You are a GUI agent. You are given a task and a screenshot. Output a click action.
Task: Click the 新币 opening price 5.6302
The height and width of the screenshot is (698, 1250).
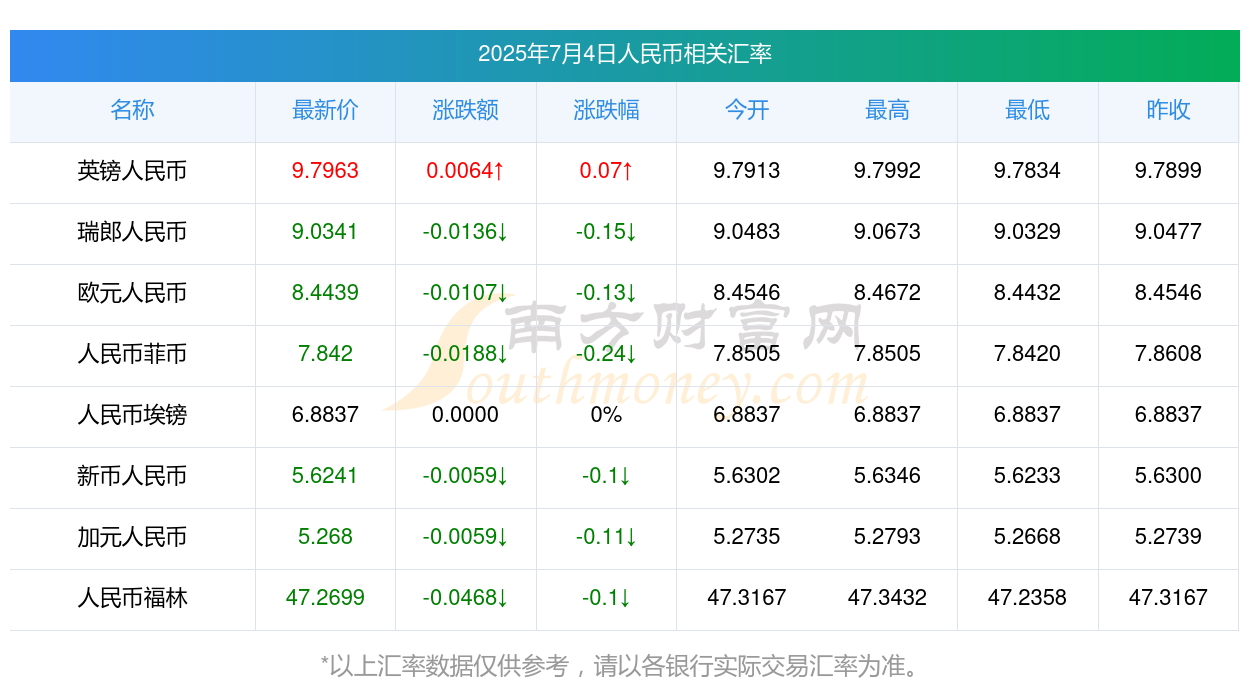(747, 476)
